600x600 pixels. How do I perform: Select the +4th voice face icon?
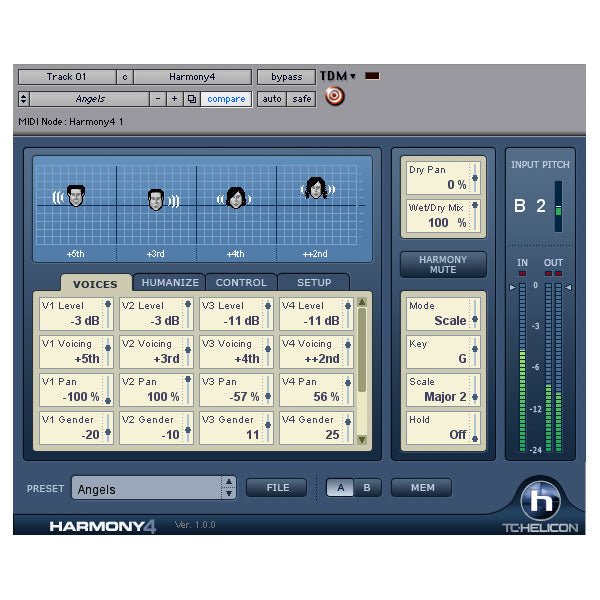click(235, 197)
